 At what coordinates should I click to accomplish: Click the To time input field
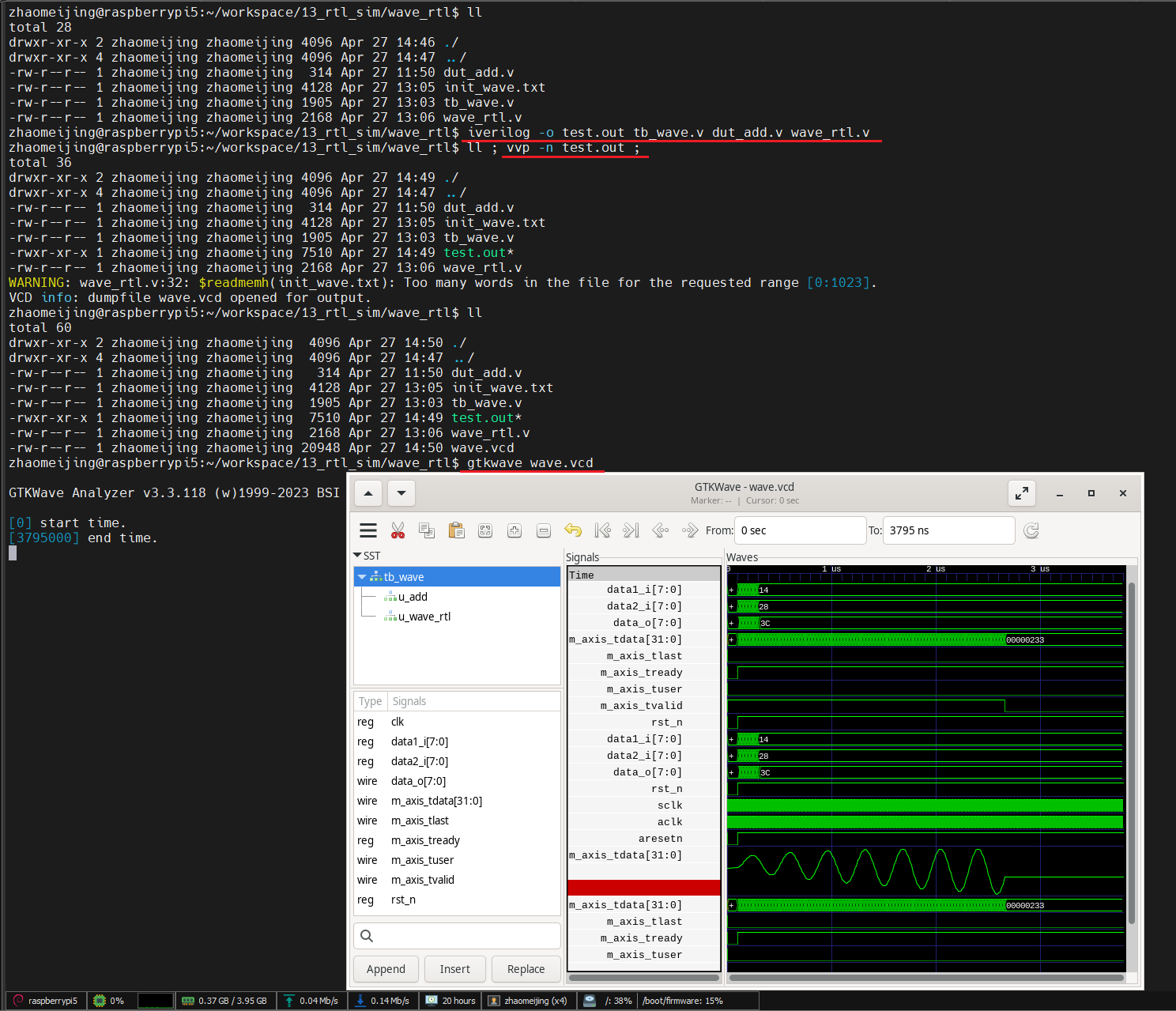click(948, 530)
